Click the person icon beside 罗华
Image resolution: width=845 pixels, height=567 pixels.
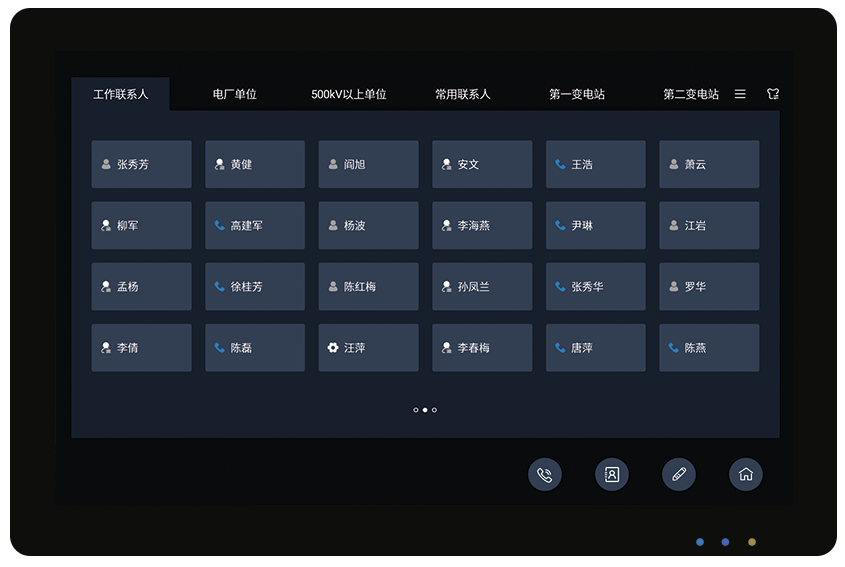674,287
